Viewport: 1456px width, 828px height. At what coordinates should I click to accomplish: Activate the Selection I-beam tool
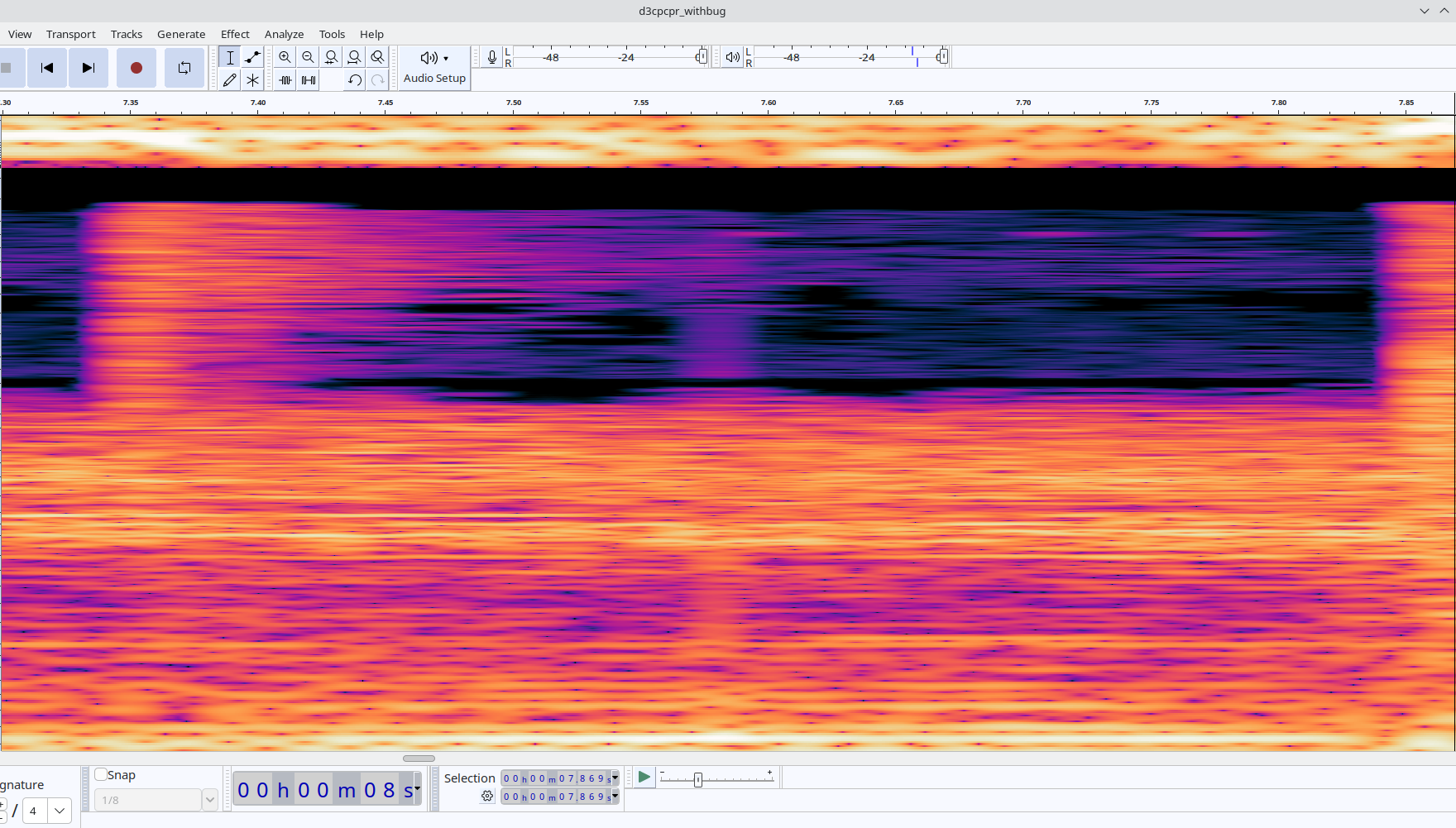(230, 57)
